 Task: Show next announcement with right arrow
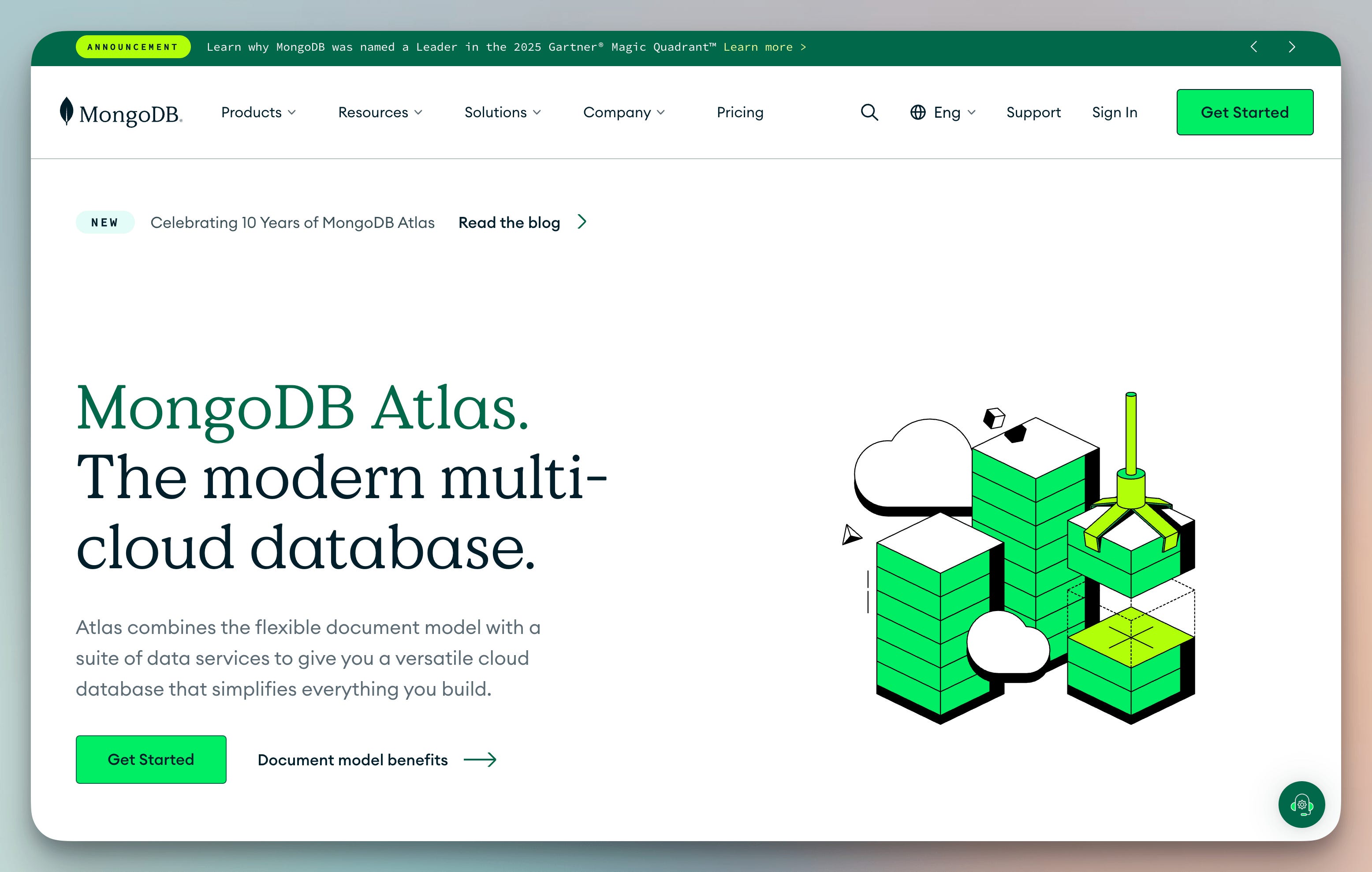1292,47
